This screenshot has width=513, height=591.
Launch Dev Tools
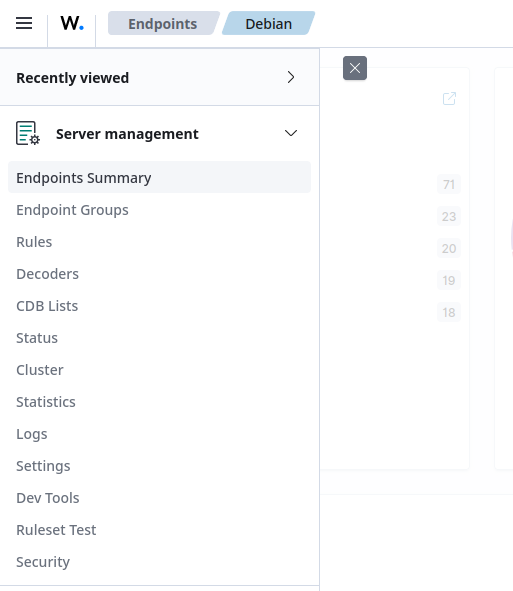coord(48,498)
